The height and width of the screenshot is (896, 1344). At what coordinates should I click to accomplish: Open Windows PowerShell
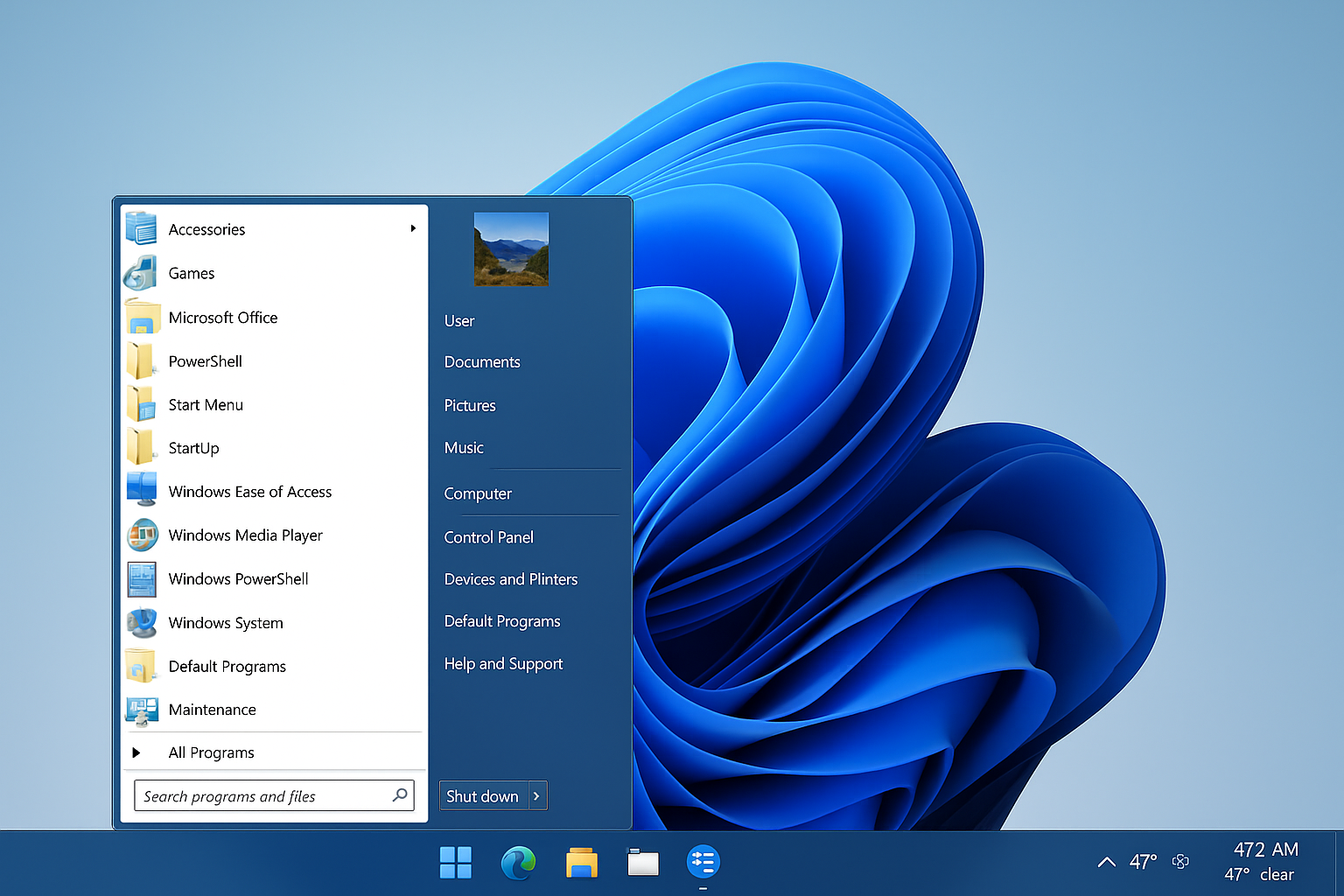click(x=238, y=578)
